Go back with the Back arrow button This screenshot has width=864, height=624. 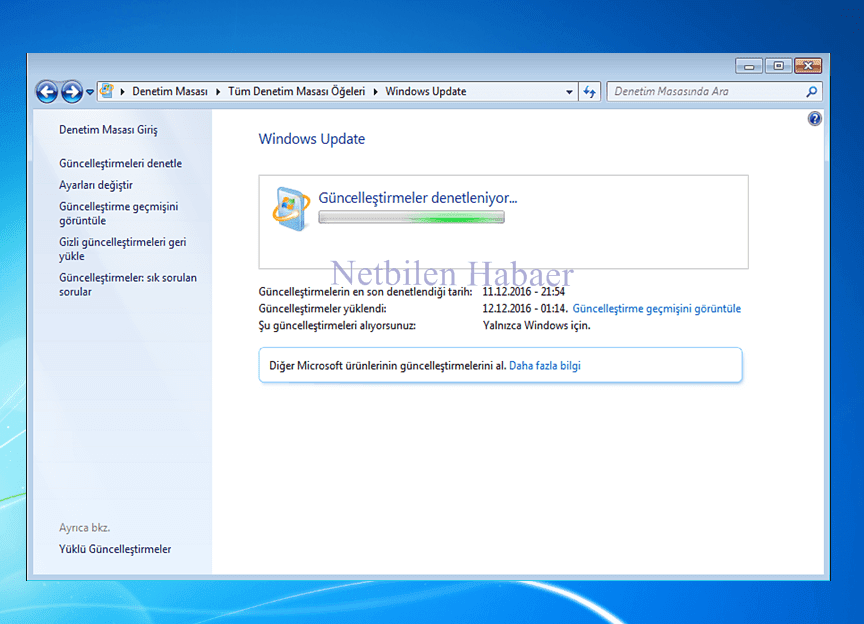47,92
